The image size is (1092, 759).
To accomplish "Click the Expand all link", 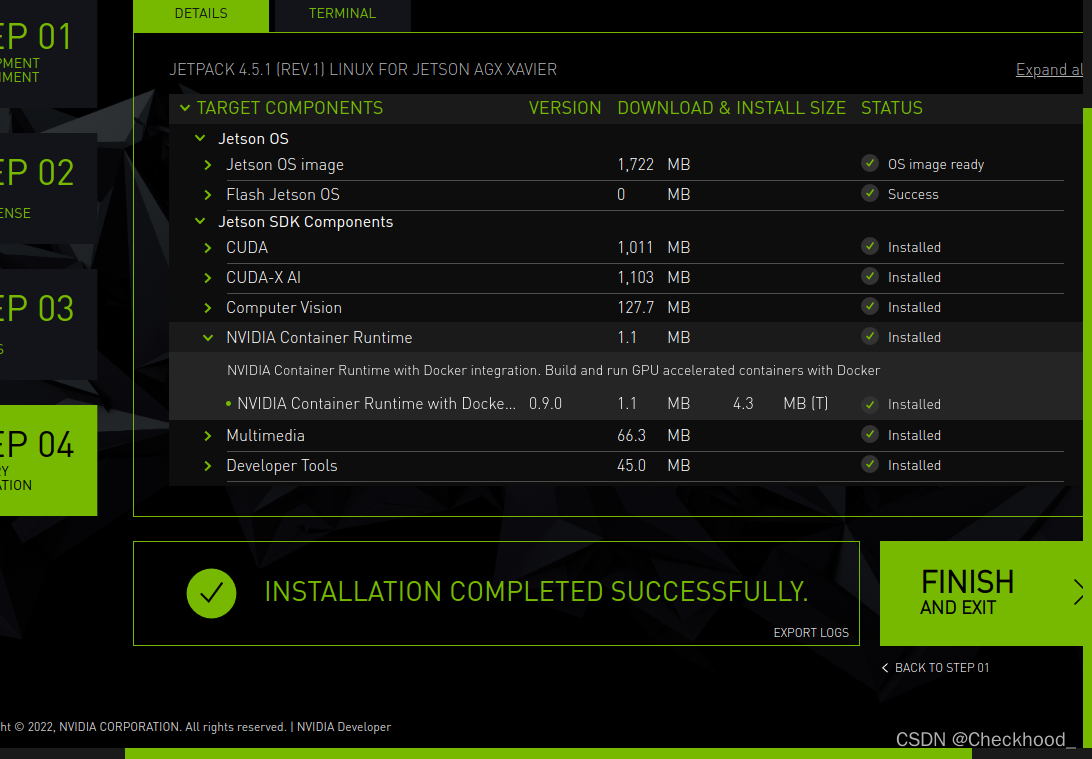I will click(1049, 70).
